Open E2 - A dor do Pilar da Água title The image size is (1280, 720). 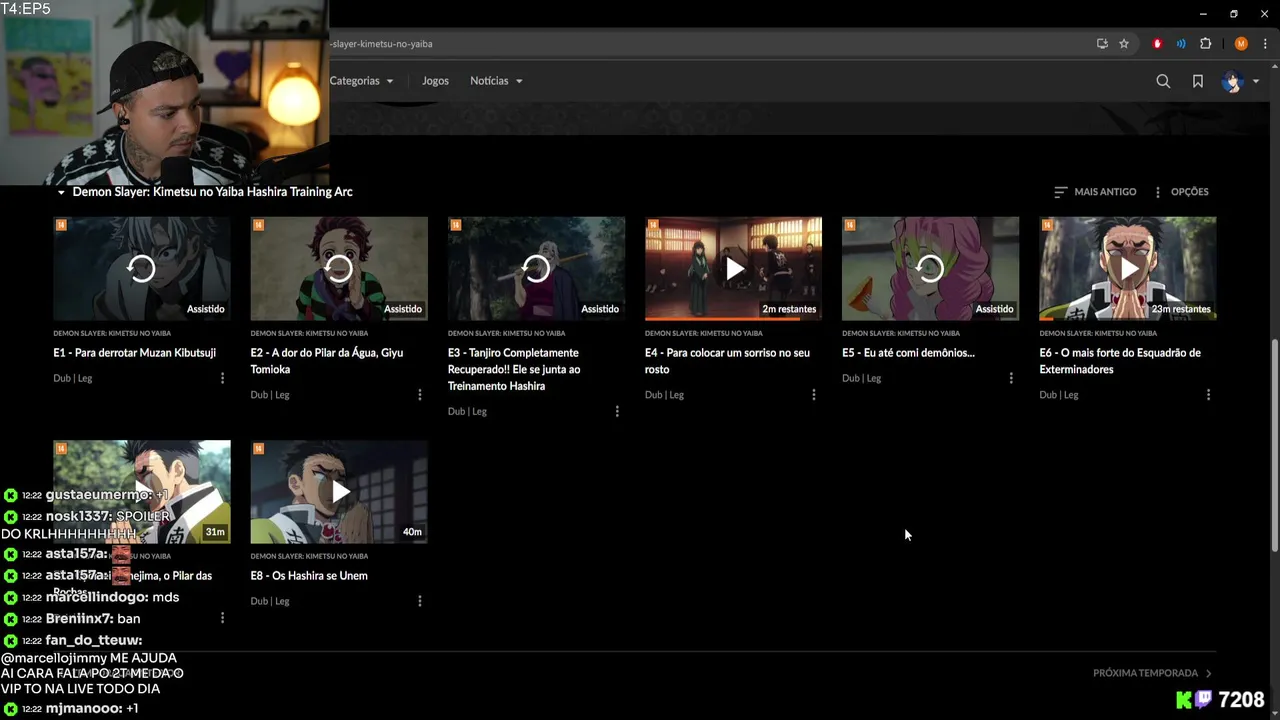tap(327, 361)
